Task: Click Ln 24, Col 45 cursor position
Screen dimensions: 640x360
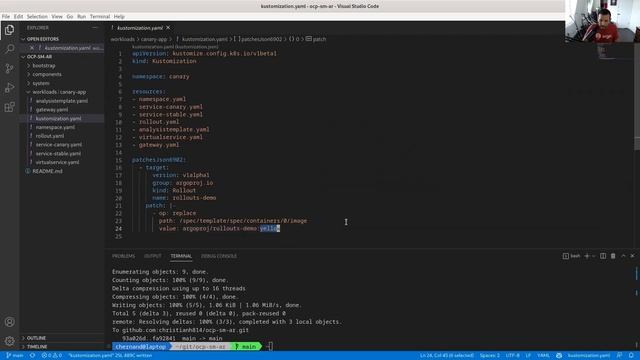Action: (447, 356)
